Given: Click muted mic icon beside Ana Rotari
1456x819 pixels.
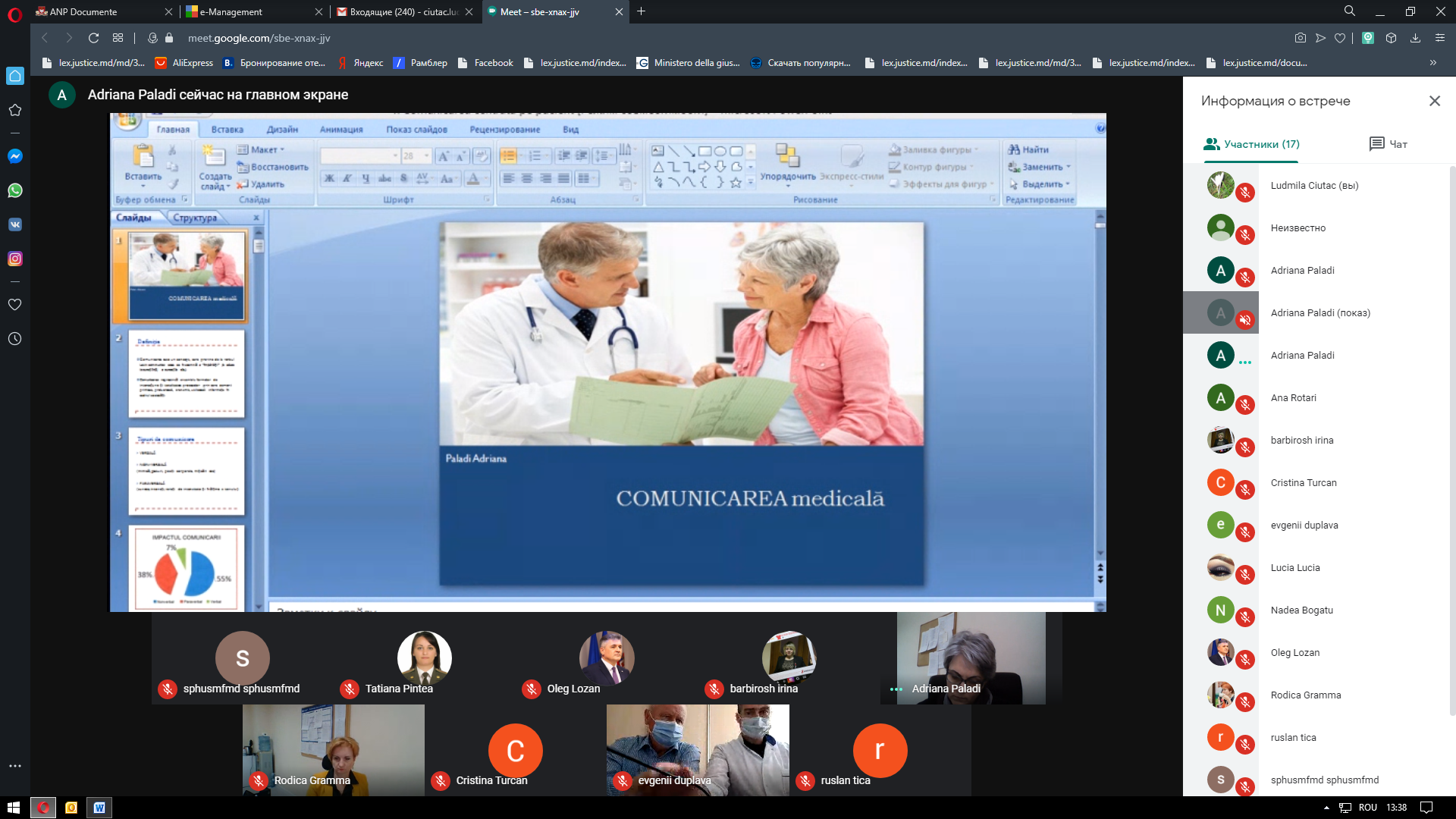Looking at the screenshot, I should click(1245, 405).
